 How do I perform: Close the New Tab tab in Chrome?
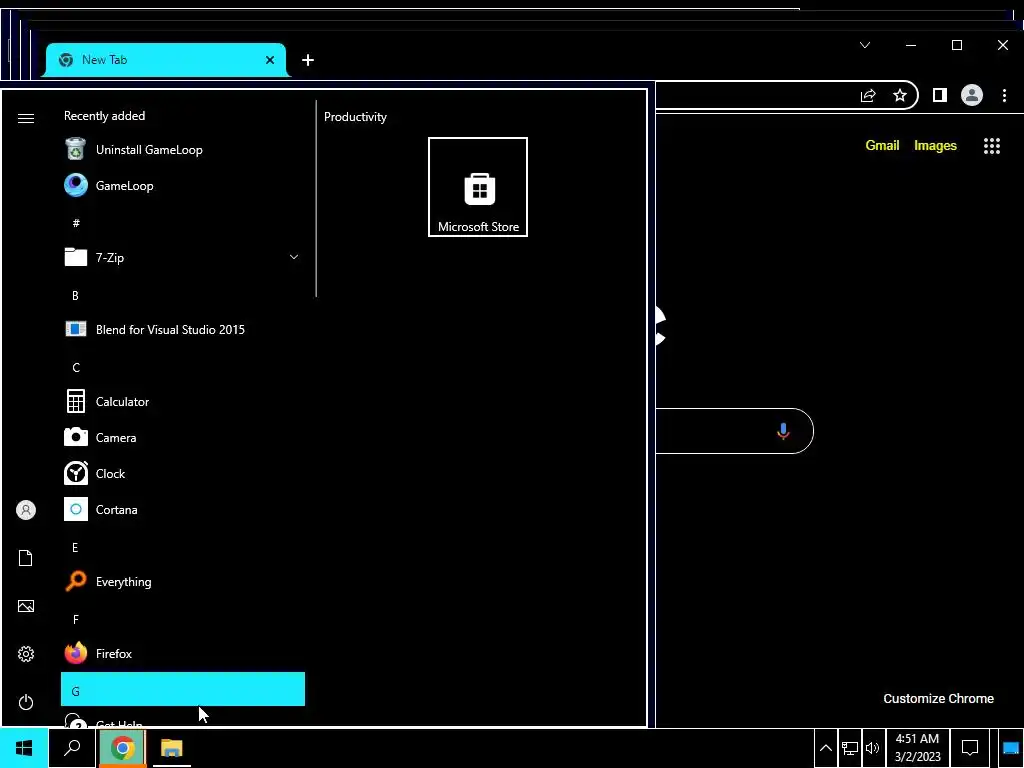[270, 60]
